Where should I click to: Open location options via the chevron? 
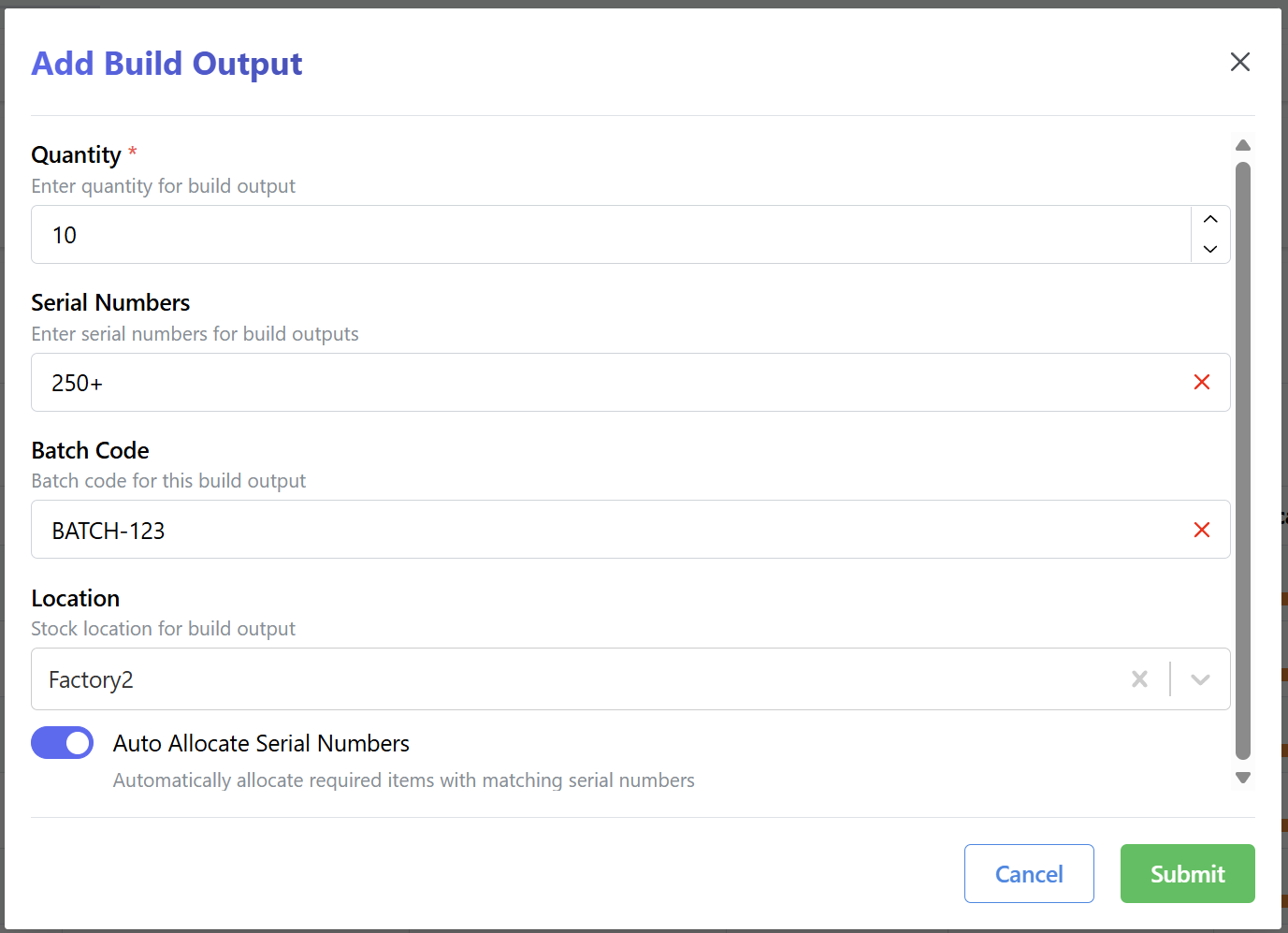1200,679
